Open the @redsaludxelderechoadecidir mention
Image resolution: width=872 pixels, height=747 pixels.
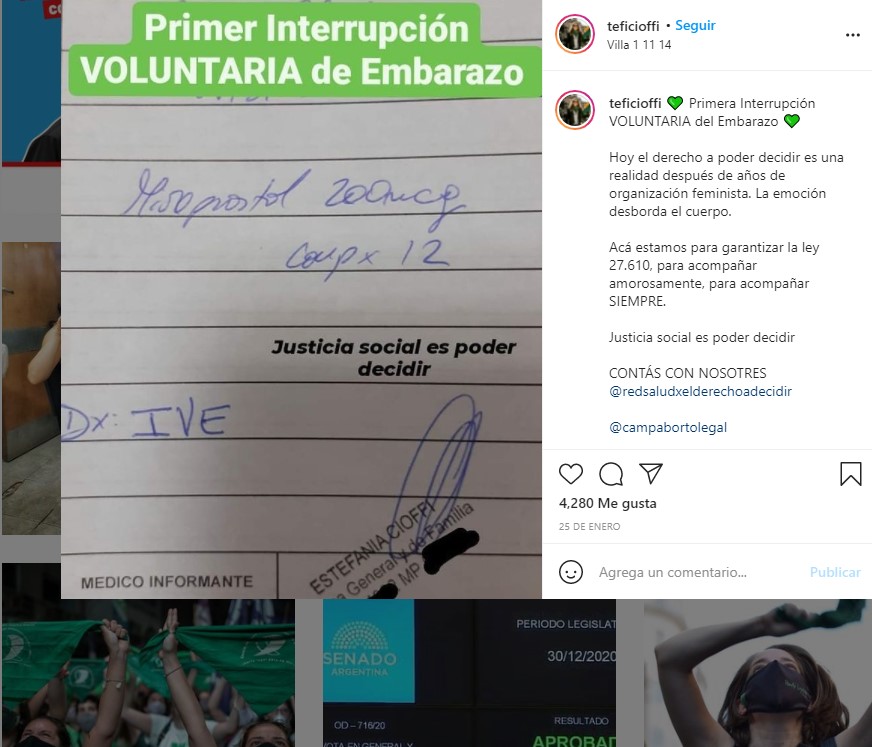coord(700,391)
